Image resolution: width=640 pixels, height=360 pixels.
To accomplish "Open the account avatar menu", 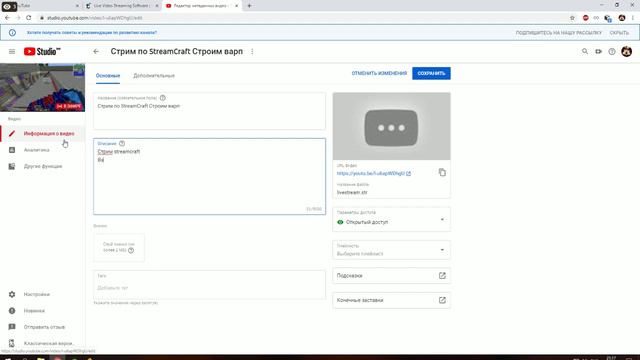I will click(627, 51).
